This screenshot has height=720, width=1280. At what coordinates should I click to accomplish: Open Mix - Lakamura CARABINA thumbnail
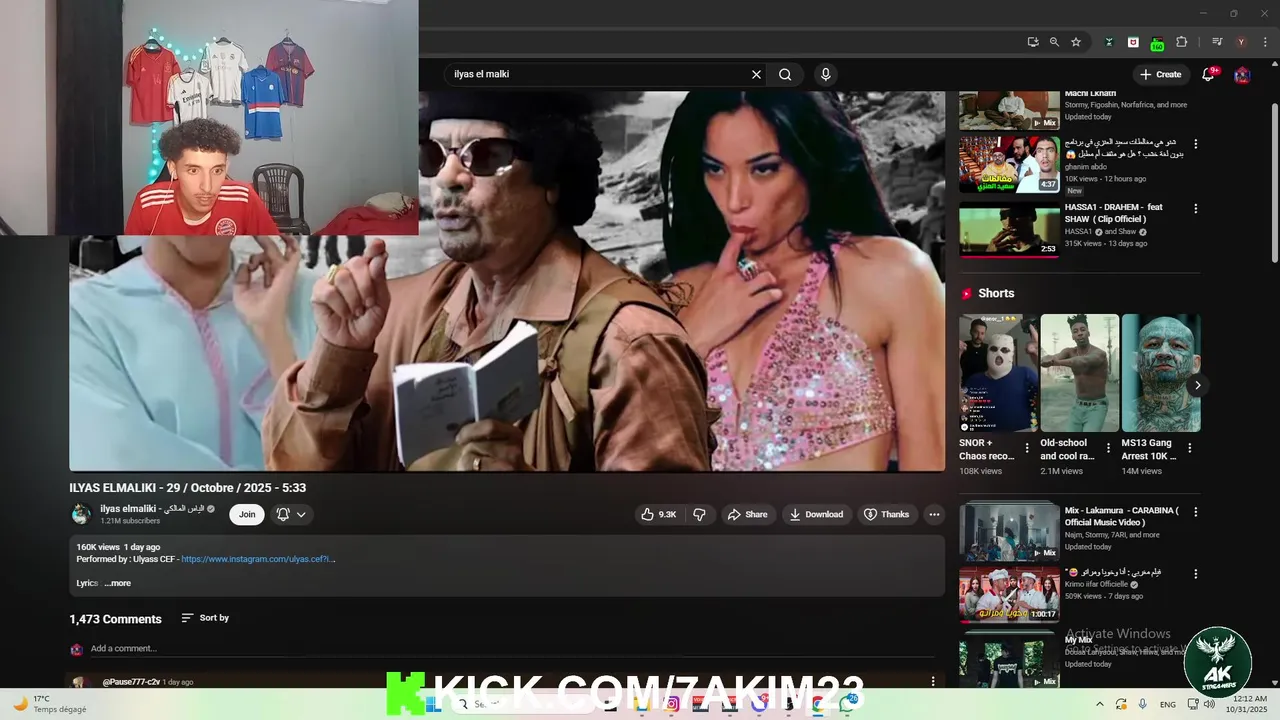[1009, 531]
